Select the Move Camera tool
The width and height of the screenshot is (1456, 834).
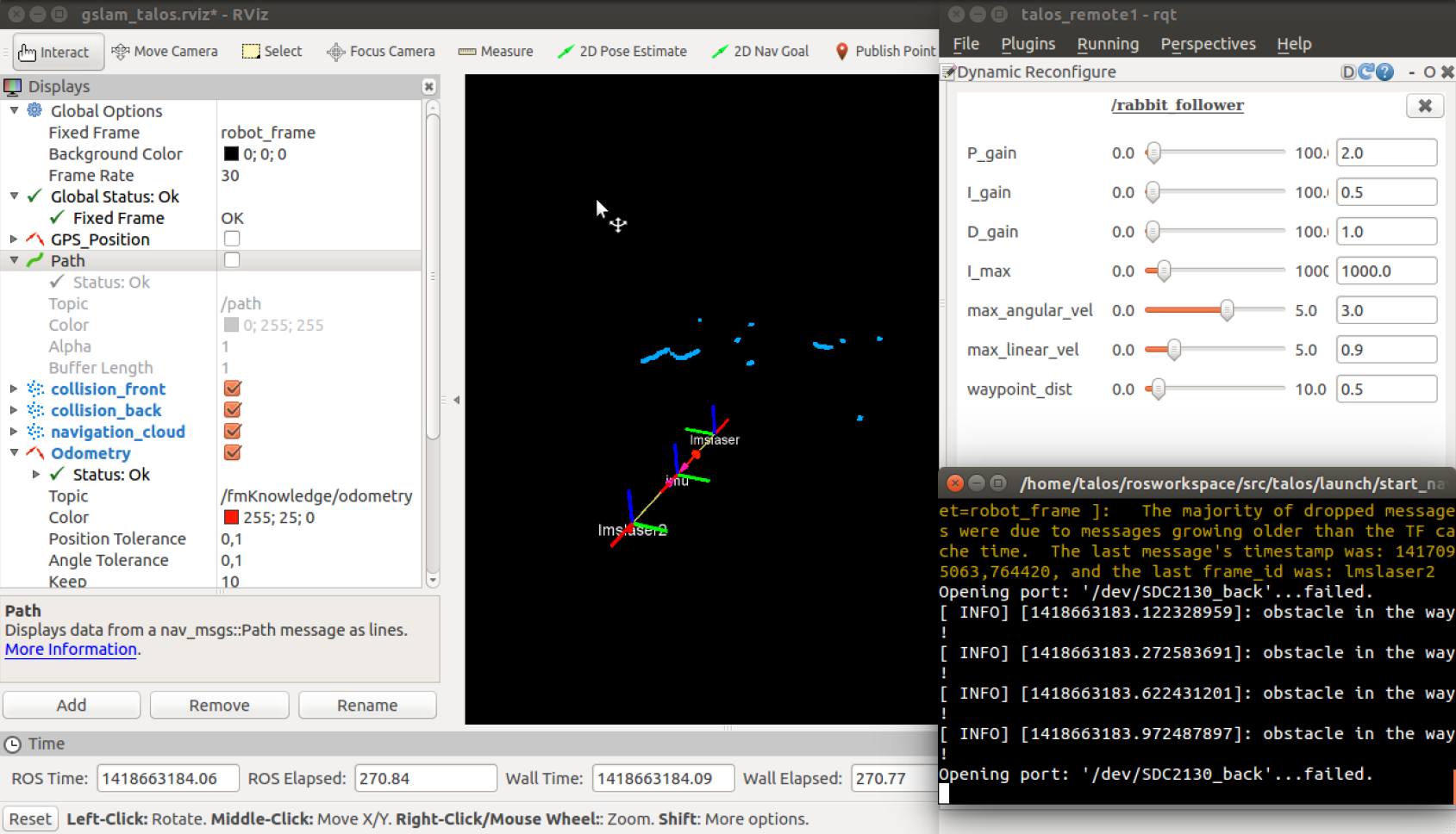165,52
